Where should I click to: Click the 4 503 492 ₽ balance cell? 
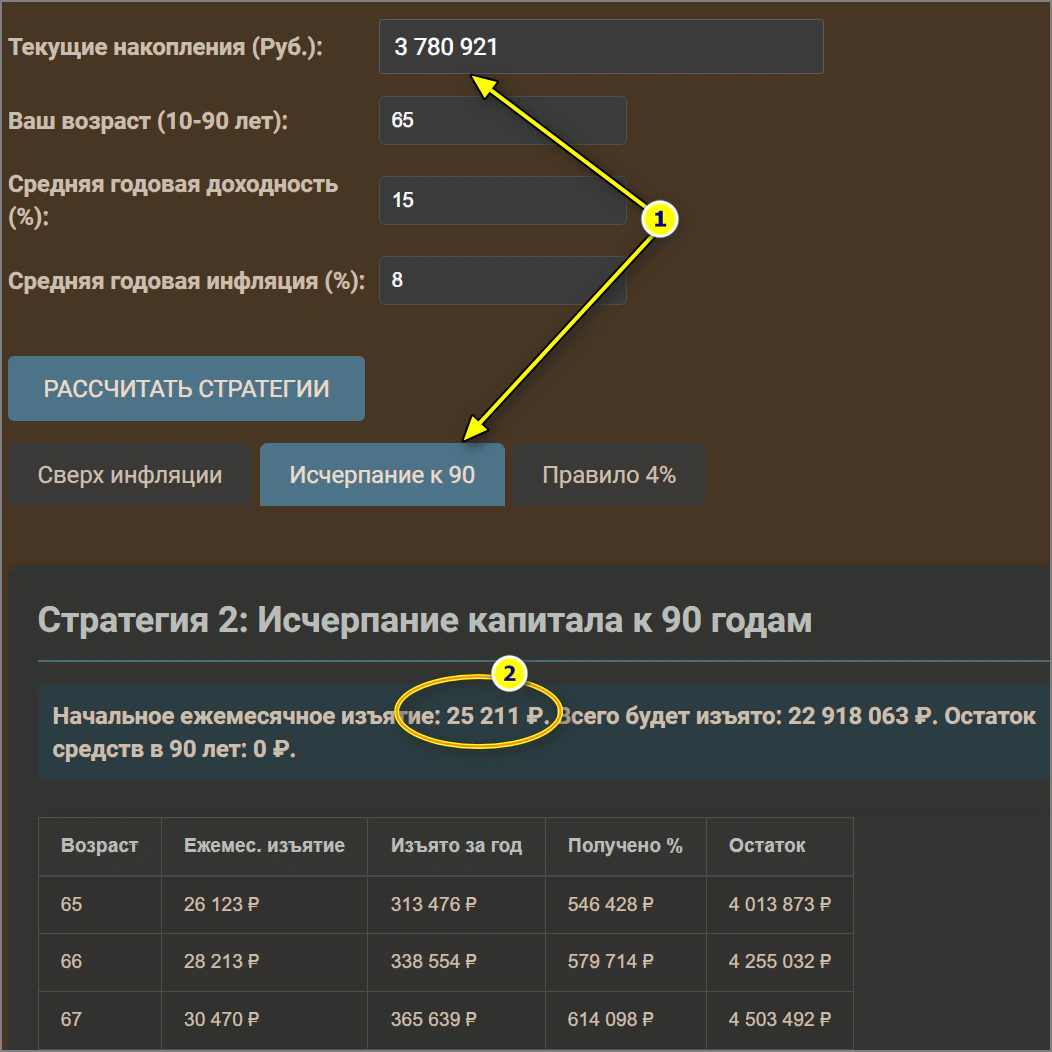coord(780,1020)
